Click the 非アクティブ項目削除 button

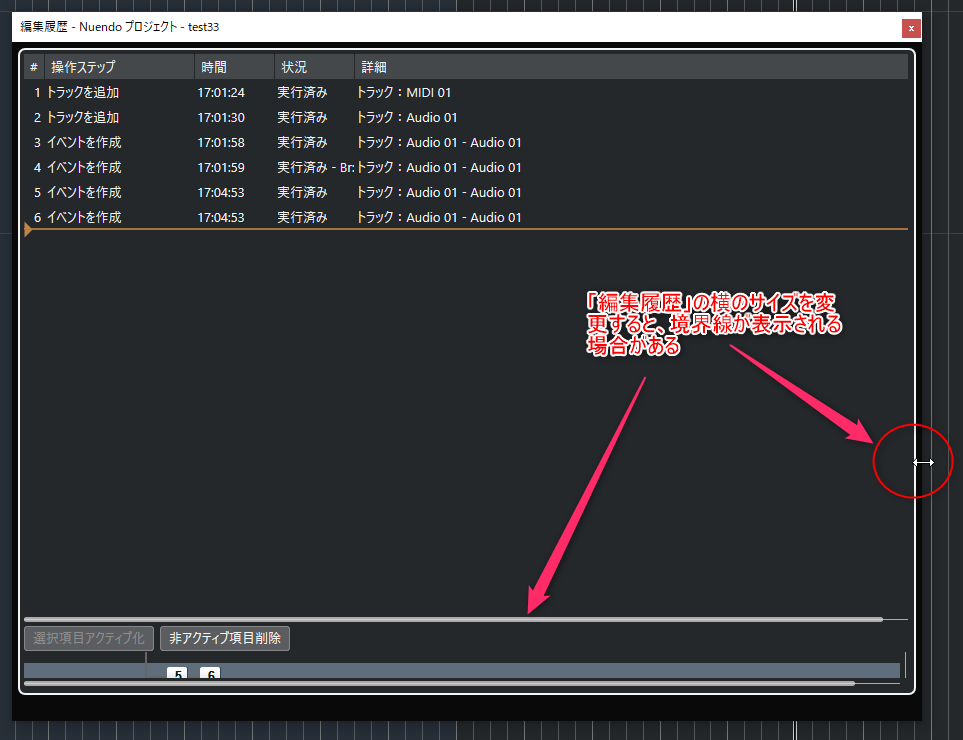(x=225, y=638)
